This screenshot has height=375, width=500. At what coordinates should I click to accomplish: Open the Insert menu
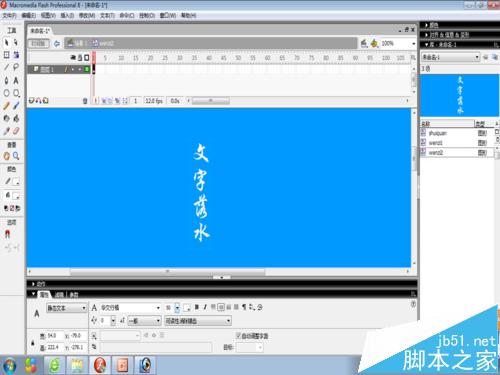coord(67,15)
